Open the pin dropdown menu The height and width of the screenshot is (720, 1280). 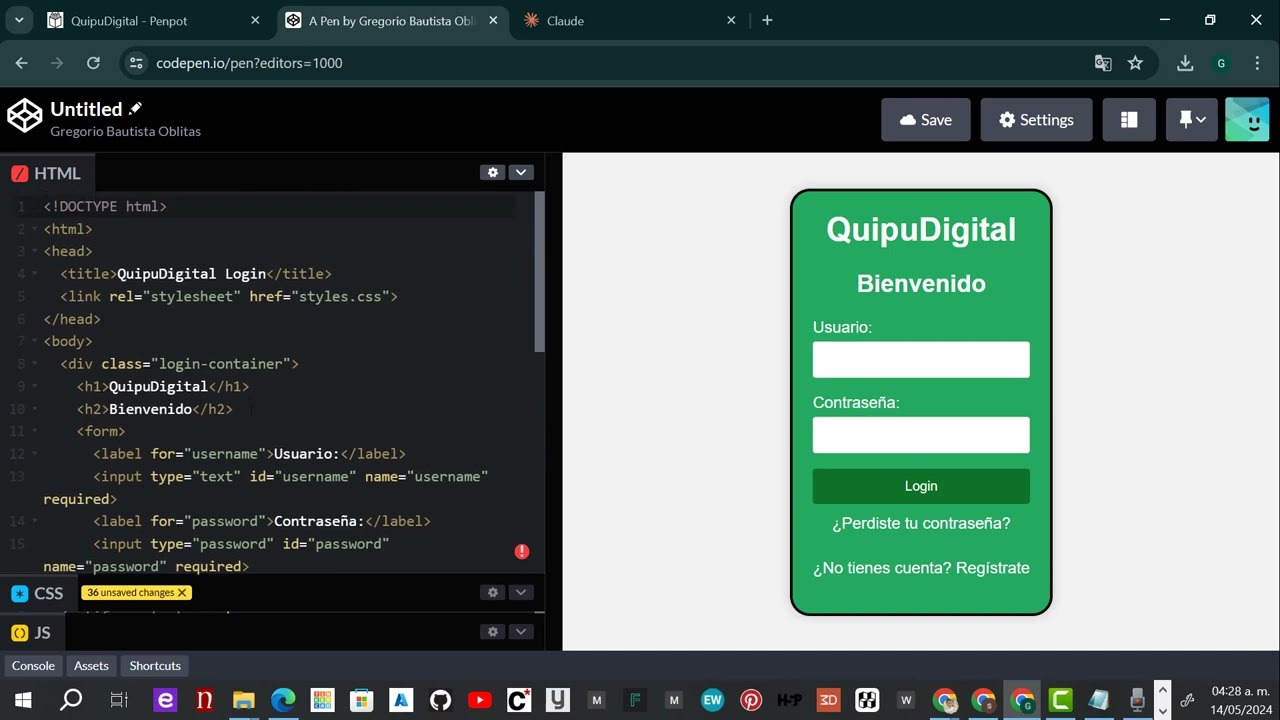(1192, 120)
